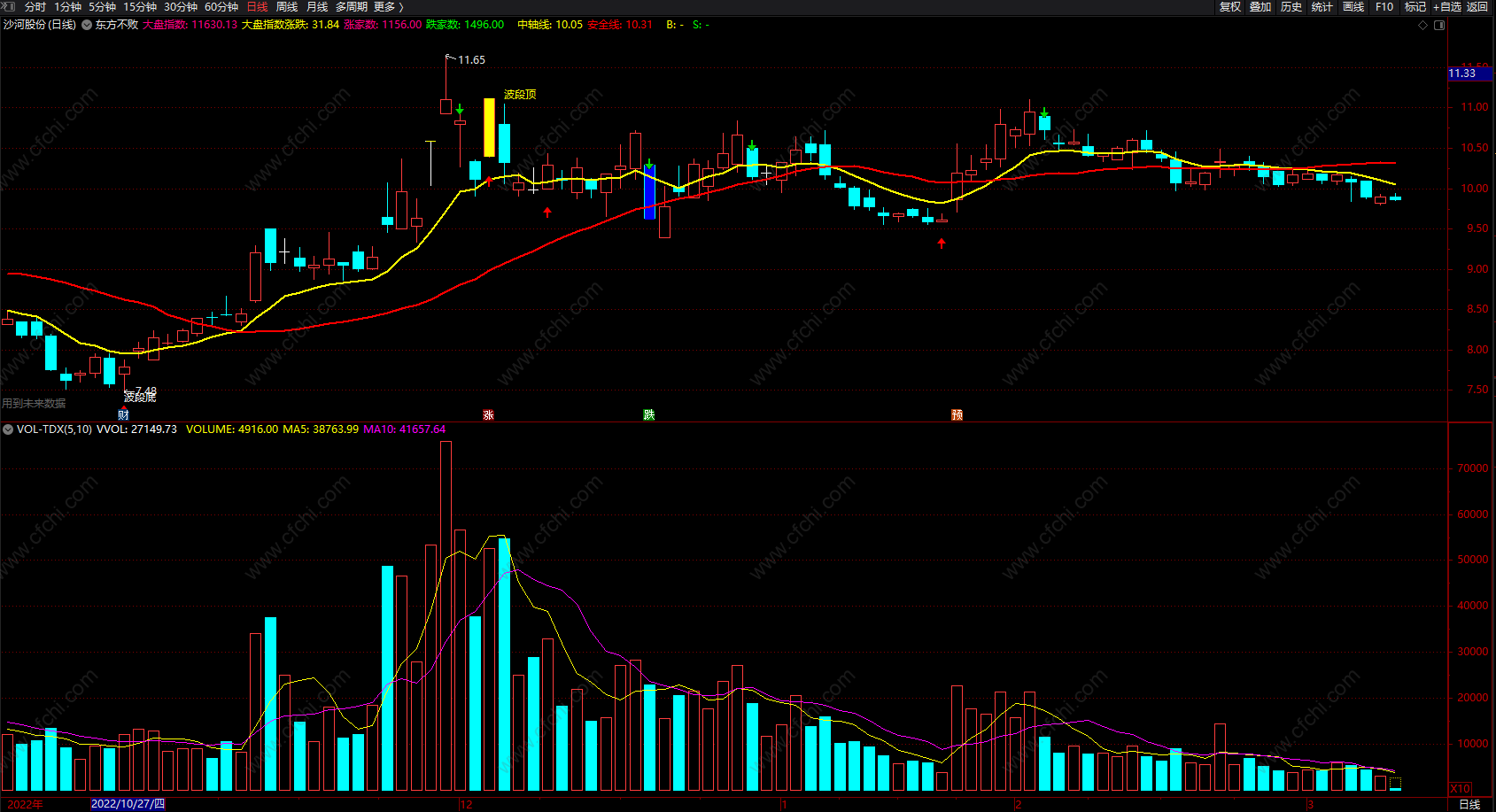
Task: Click the X10 scale label on volume axis
Action: [1460, 788]
